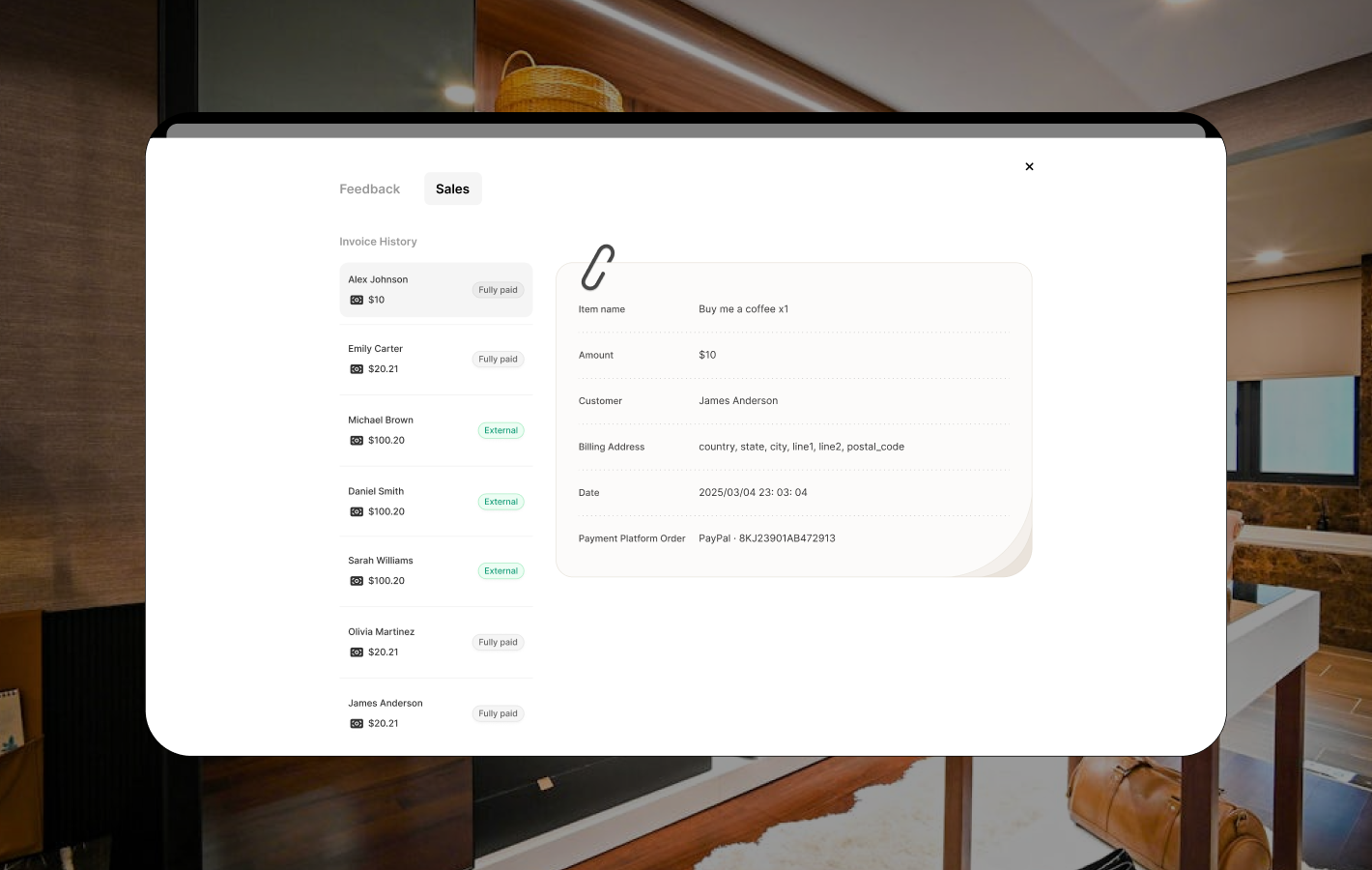Select the Sales tab

452,188
